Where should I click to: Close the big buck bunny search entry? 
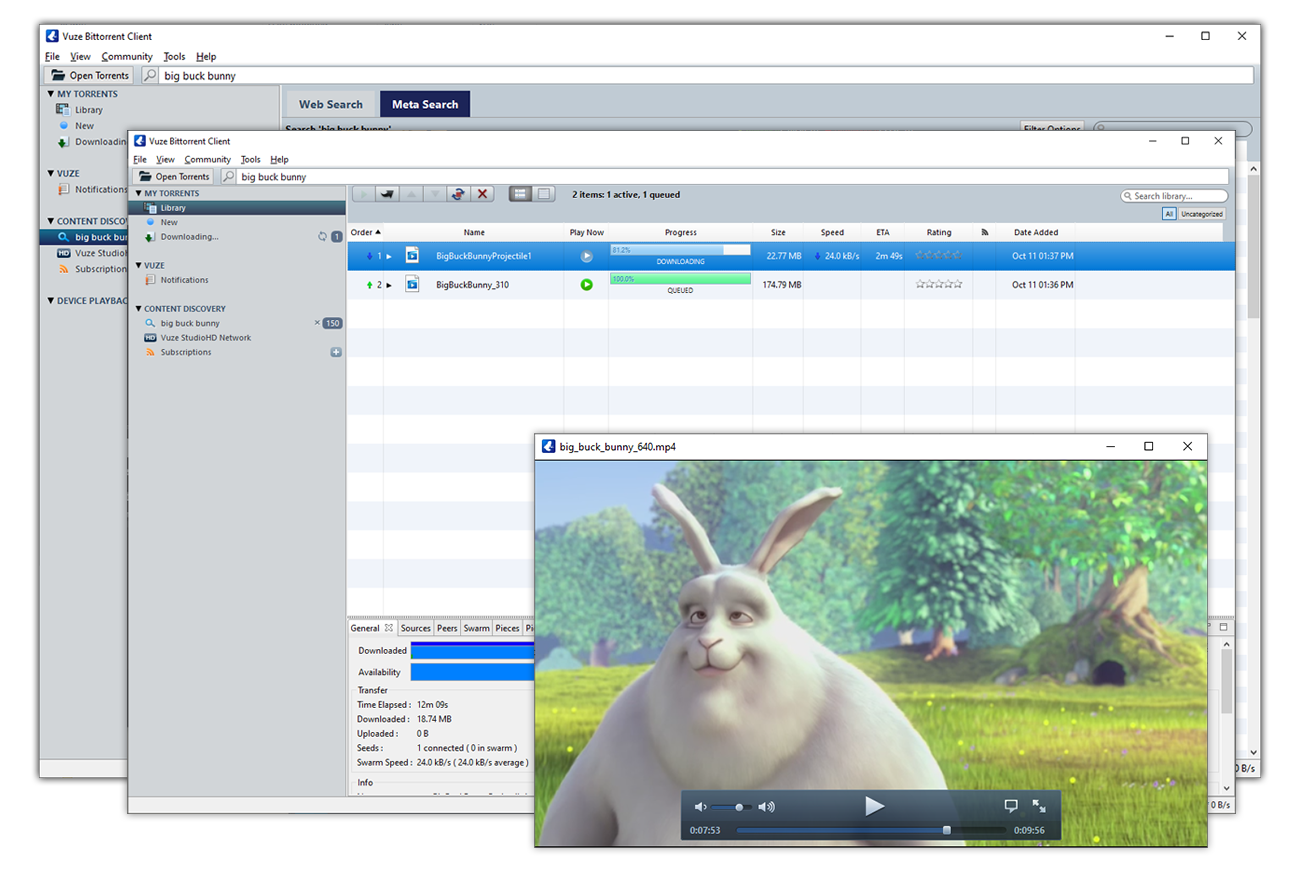click(x=317, y=323)
